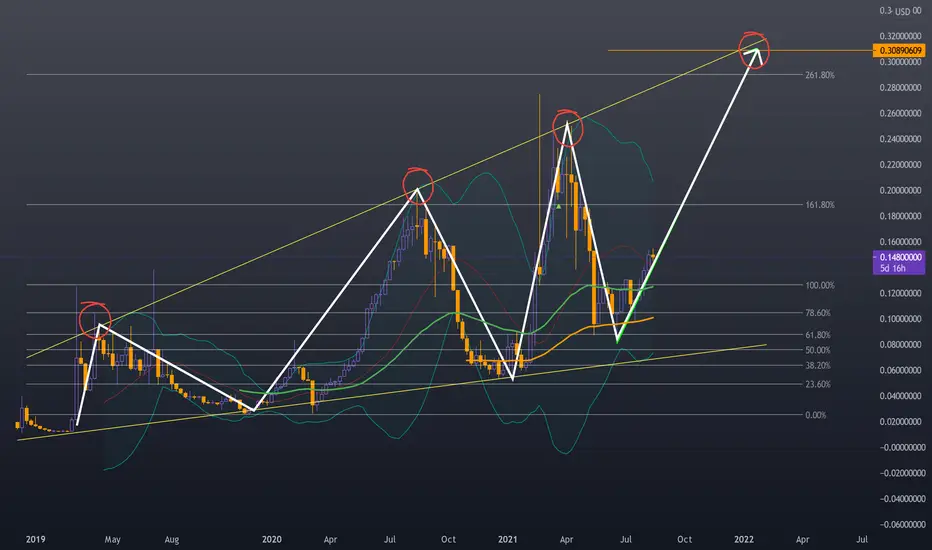
Task: Click the 0.00% Fibonacci level label
Action: point(816,415)
